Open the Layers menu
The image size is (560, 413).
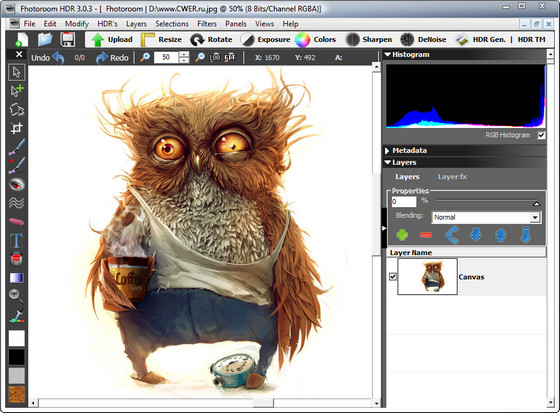pyautogui.click(x=136, y=24)
